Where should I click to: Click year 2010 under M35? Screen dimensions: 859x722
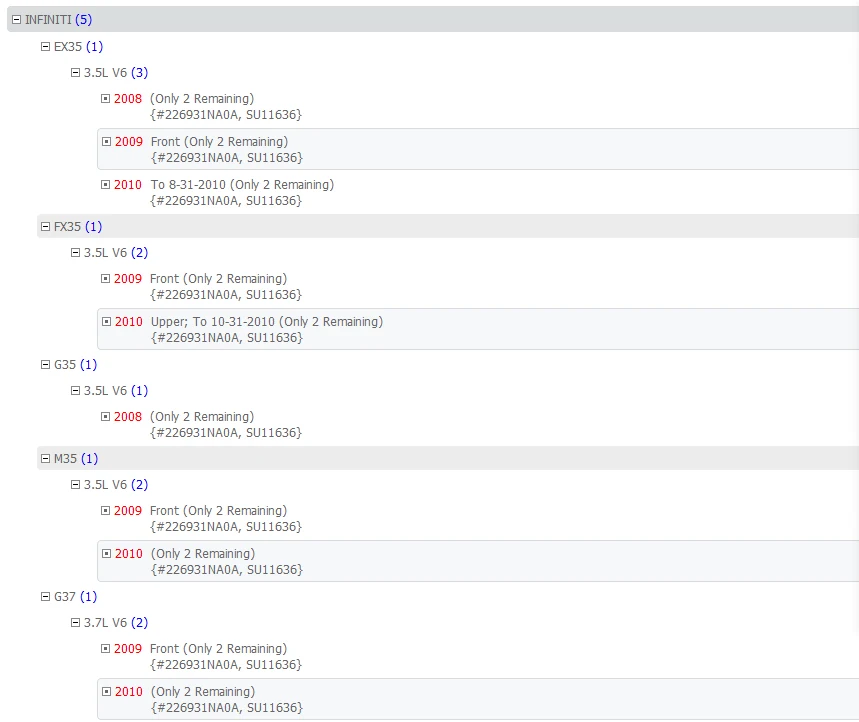click(x=129, y=554)
